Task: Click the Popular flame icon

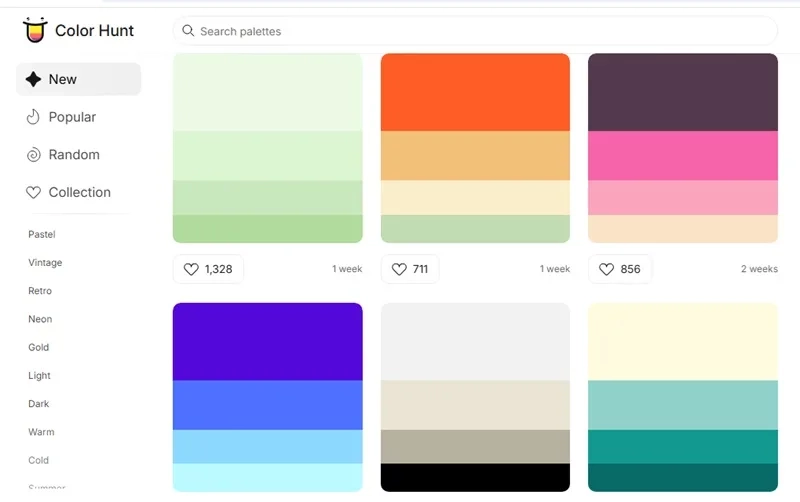Action: pyautogui.click(x=34, y=117)
